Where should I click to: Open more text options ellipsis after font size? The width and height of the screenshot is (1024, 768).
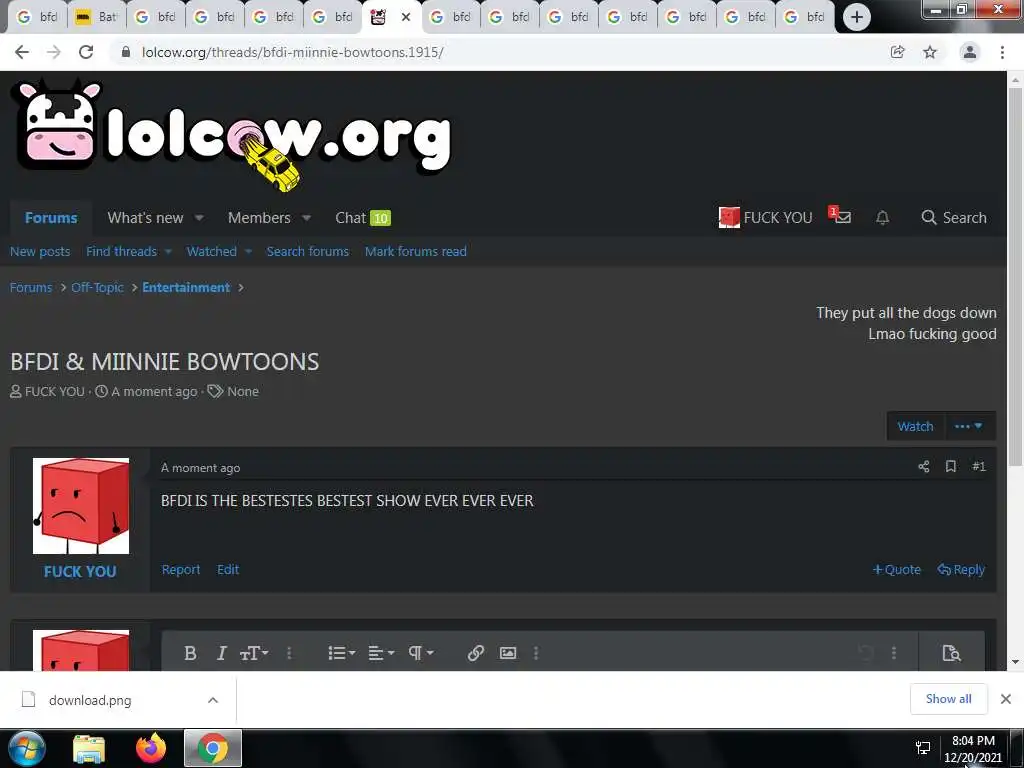pyautogui.click(x=289, y=653)
